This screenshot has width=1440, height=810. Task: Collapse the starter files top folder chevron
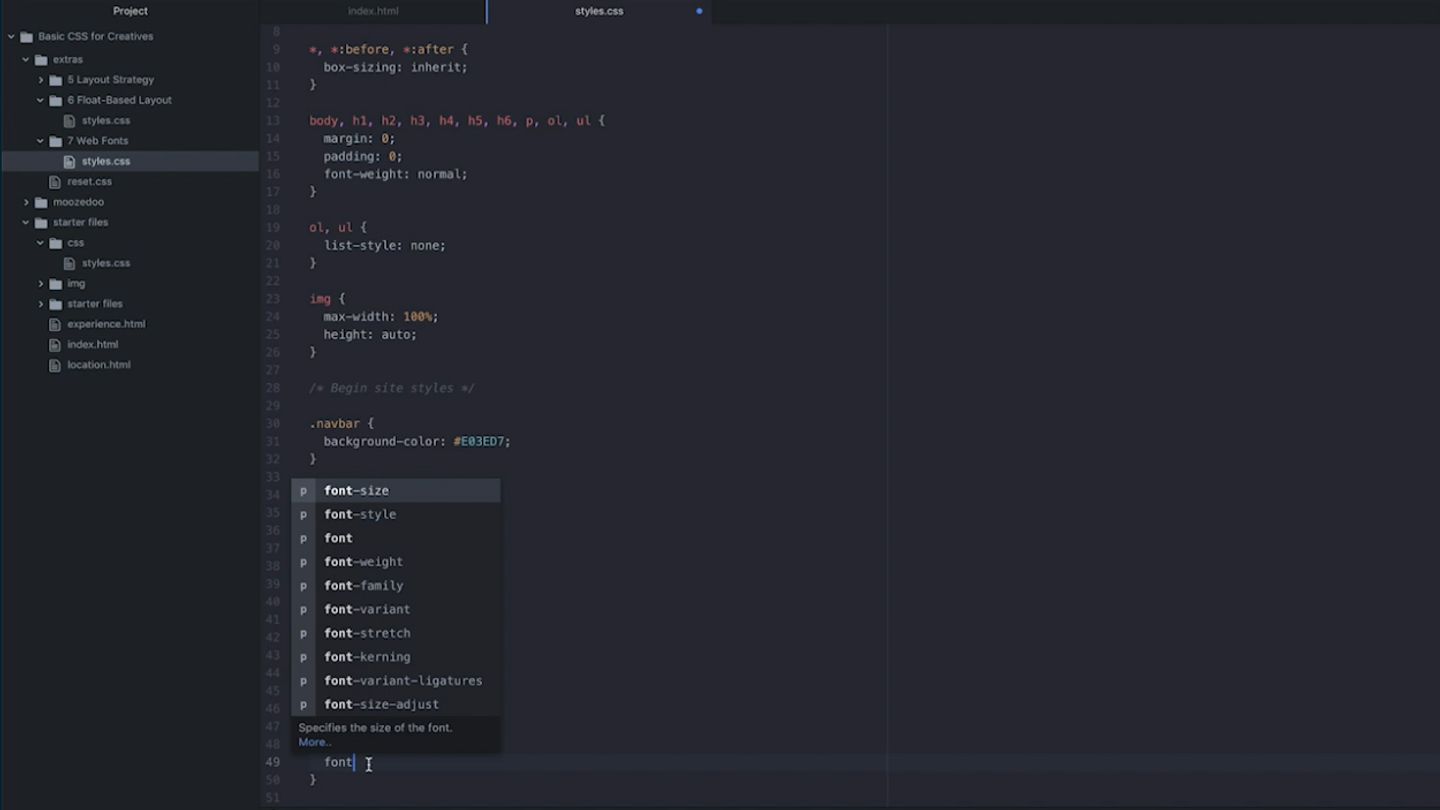[26, 223]
